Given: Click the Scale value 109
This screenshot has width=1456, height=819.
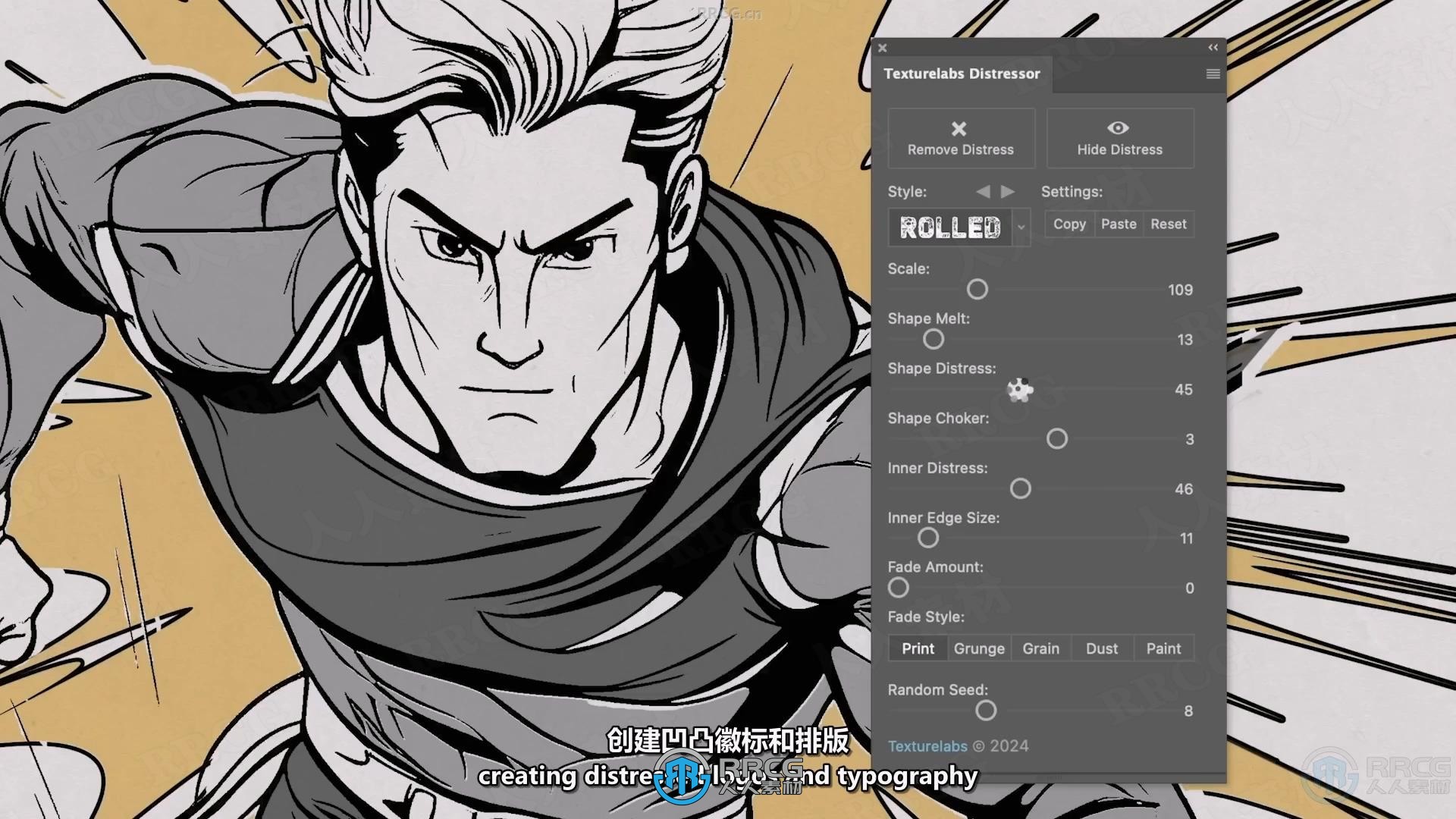Looking at the screenshot, I should (1180, 290).
